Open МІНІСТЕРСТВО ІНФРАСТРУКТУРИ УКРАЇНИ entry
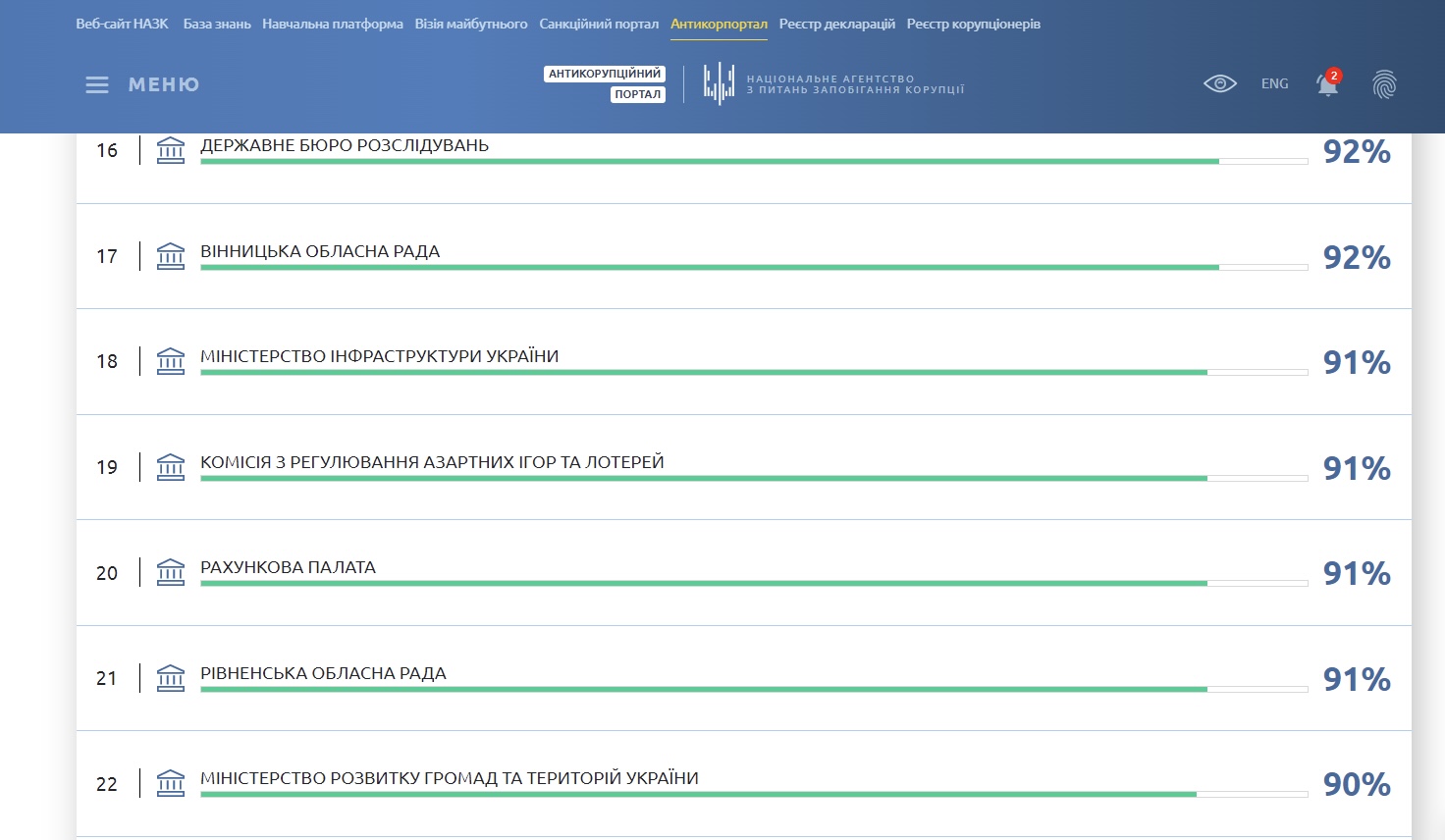 click(x=380, y=356)
